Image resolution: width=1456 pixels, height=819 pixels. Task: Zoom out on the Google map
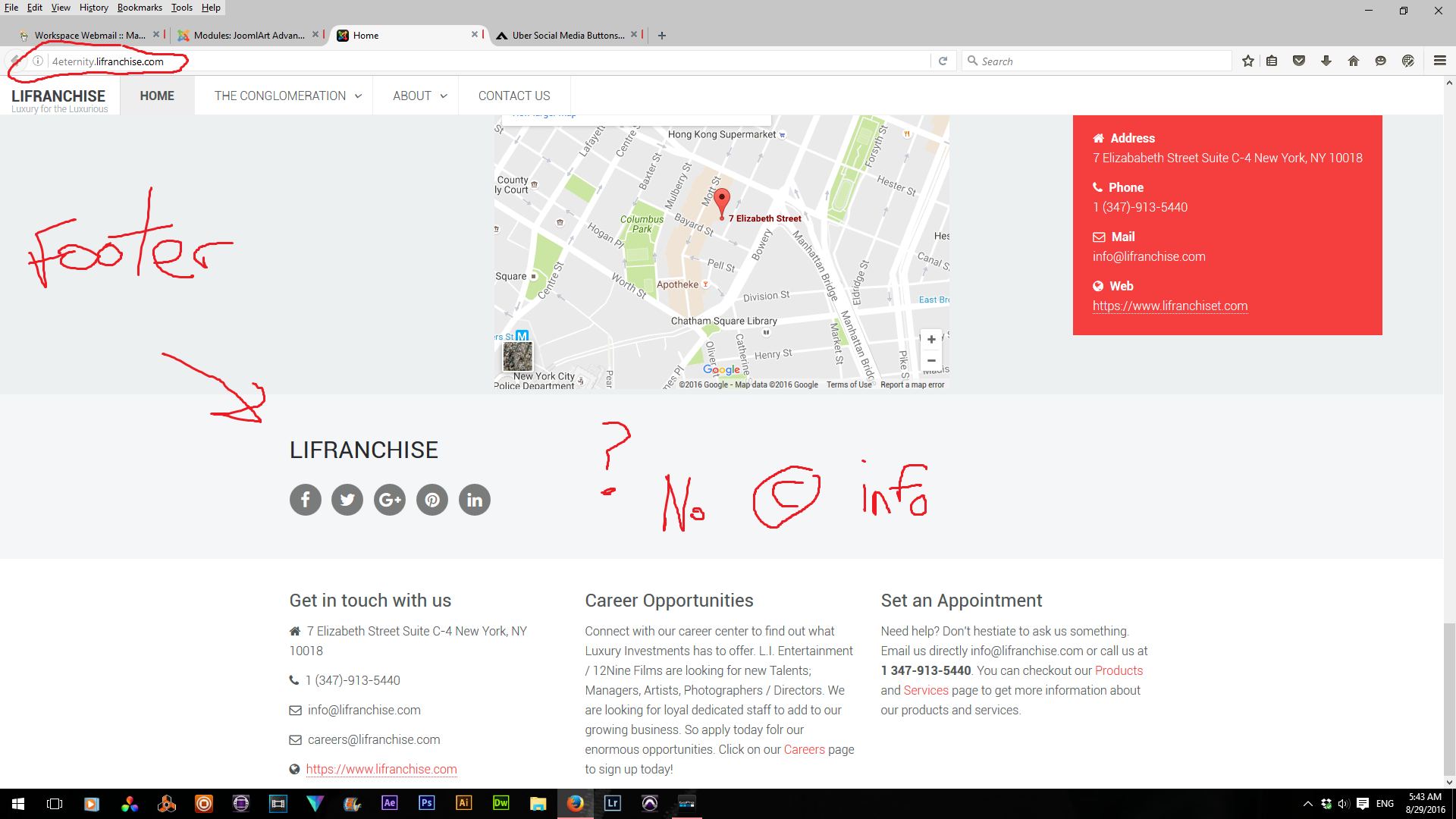(x=931, y=361)
